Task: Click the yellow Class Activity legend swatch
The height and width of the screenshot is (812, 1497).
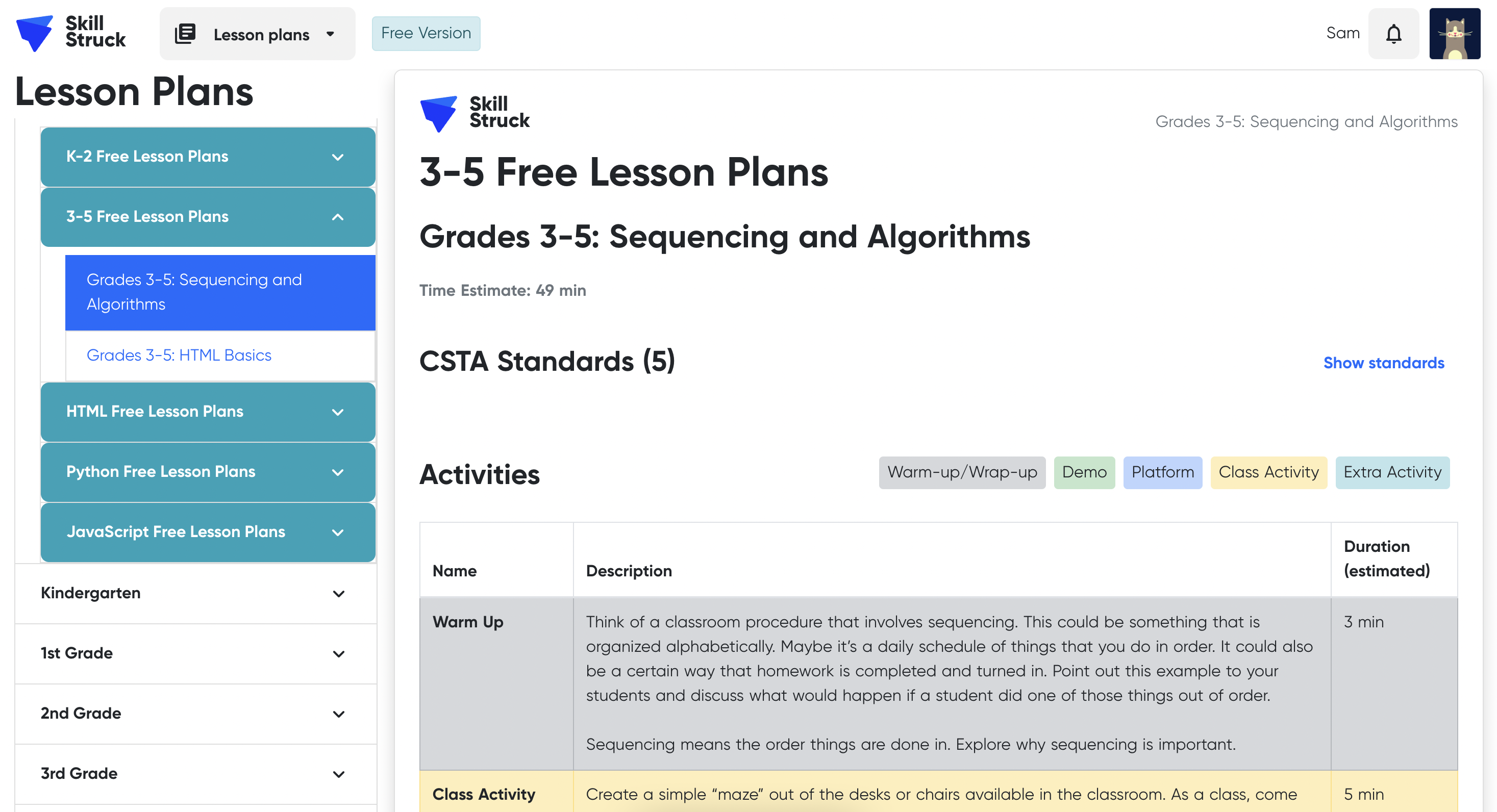Action: 1268,472
